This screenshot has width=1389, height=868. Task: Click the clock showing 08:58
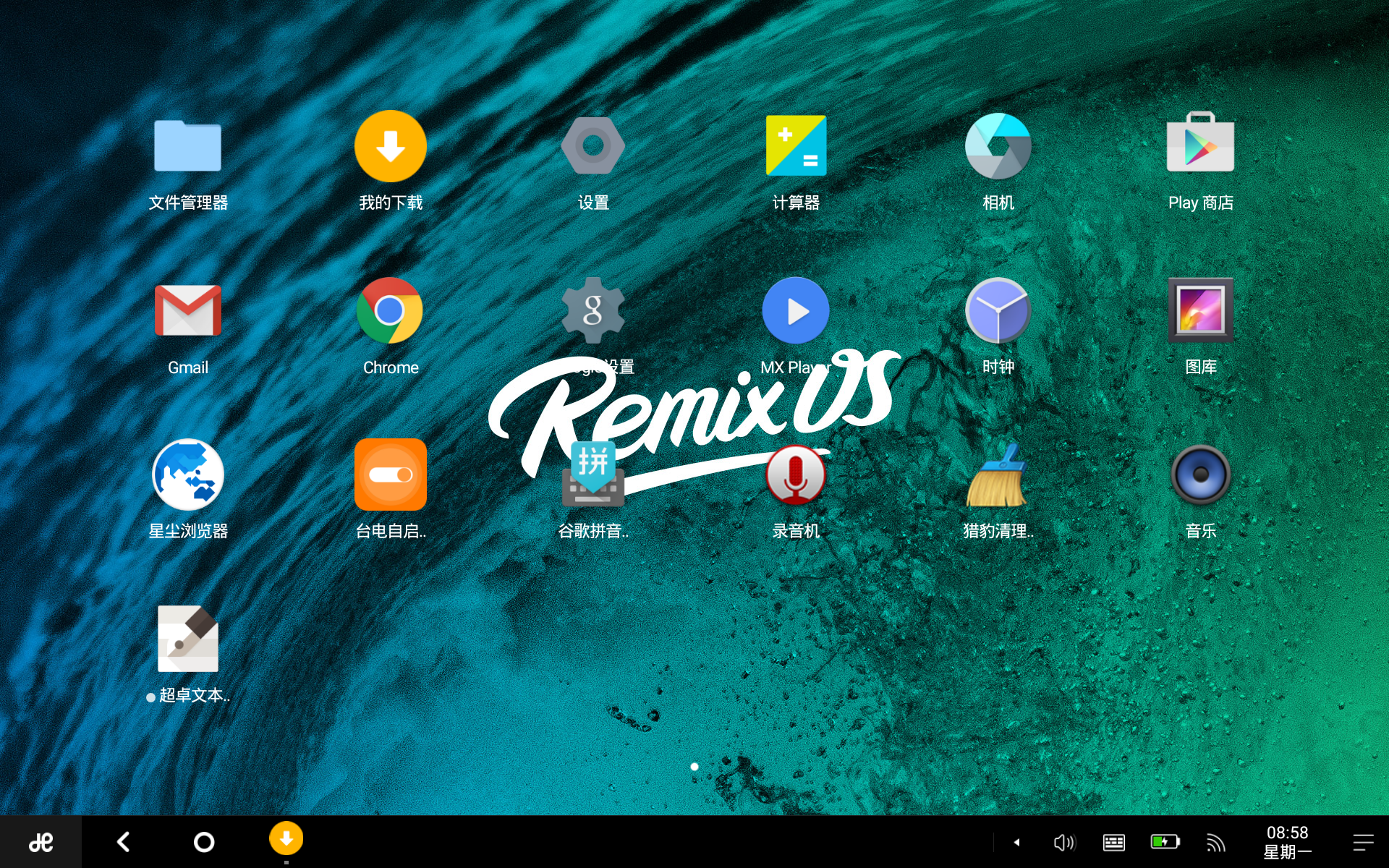coord(1287,842)
